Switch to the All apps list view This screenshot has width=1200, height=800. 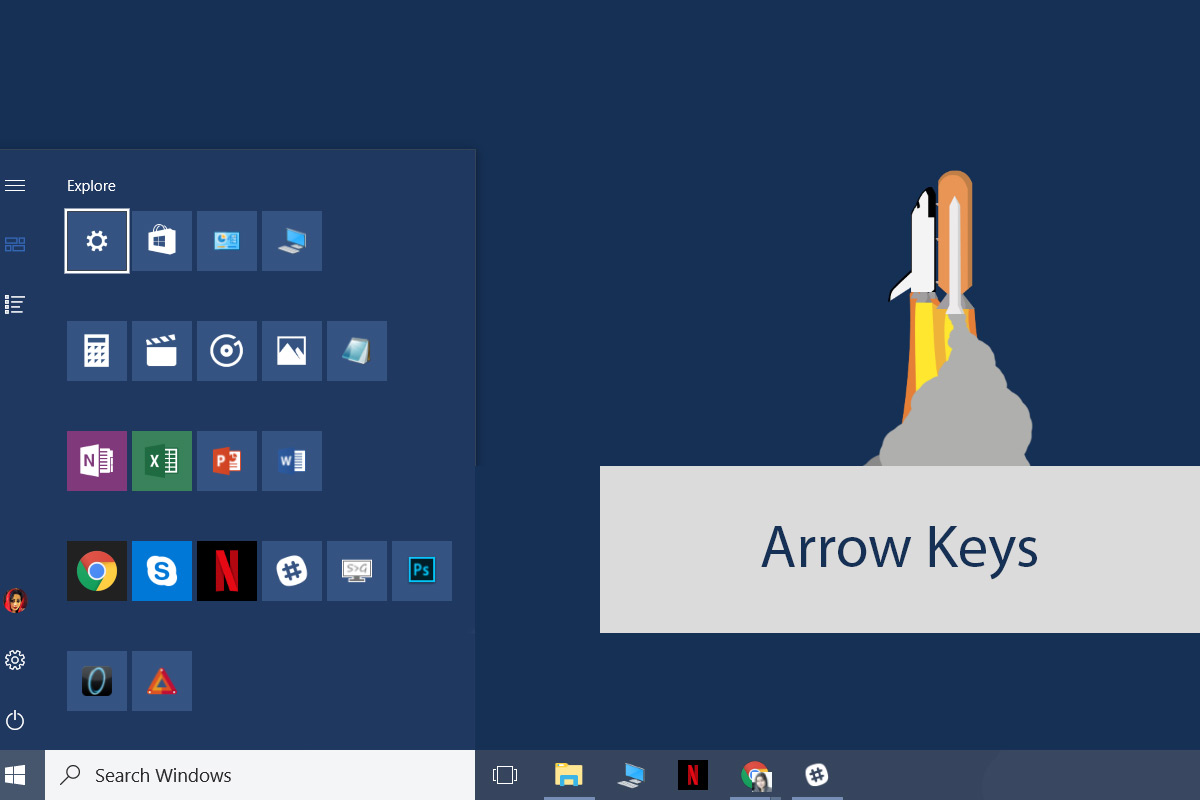[x=15, y=304]
